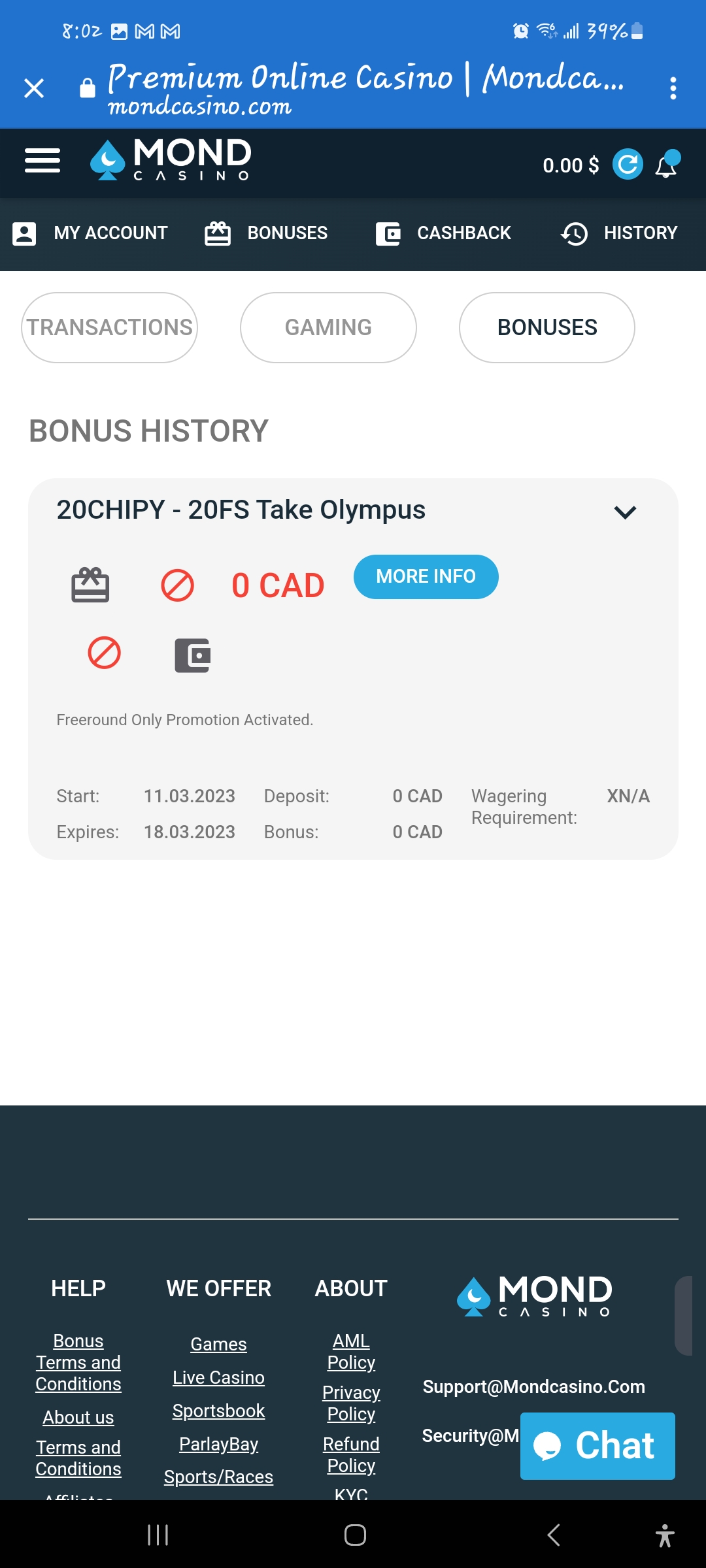Expand the 20CHIPY bonus entry chevron
706x1568 pixels.
[625, 512]
